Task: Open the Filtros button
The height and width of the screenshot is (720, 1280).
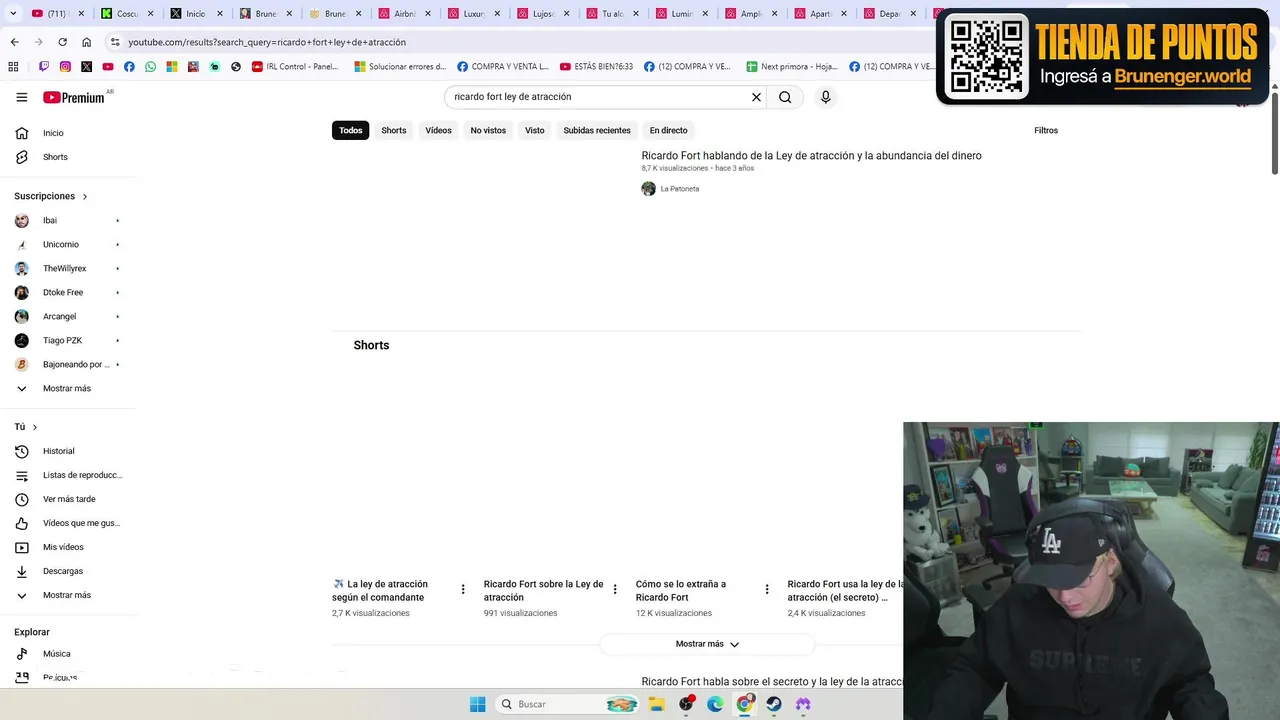Action: click(x=1046, y=130)
